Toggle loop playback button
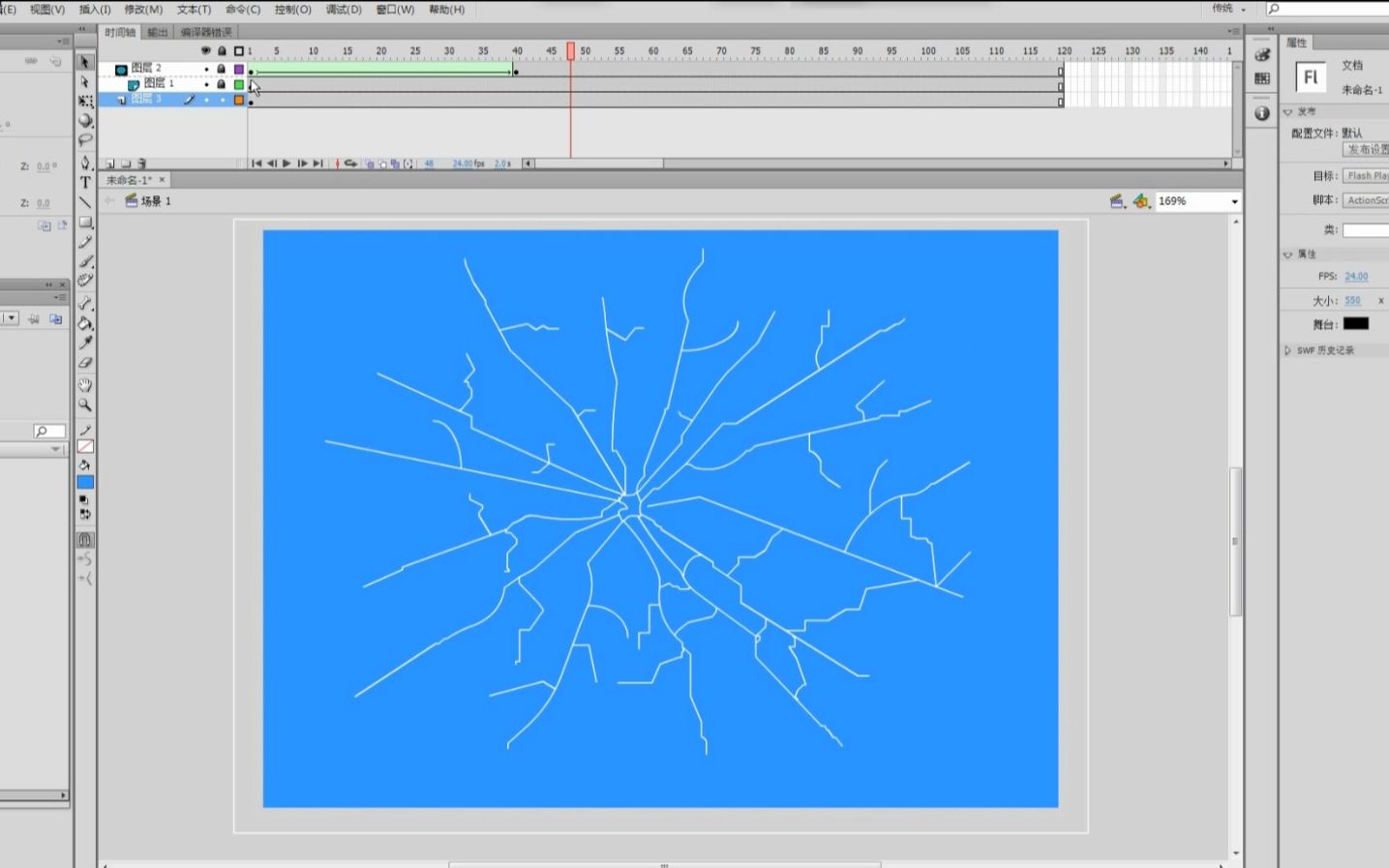 pos(350,164)
